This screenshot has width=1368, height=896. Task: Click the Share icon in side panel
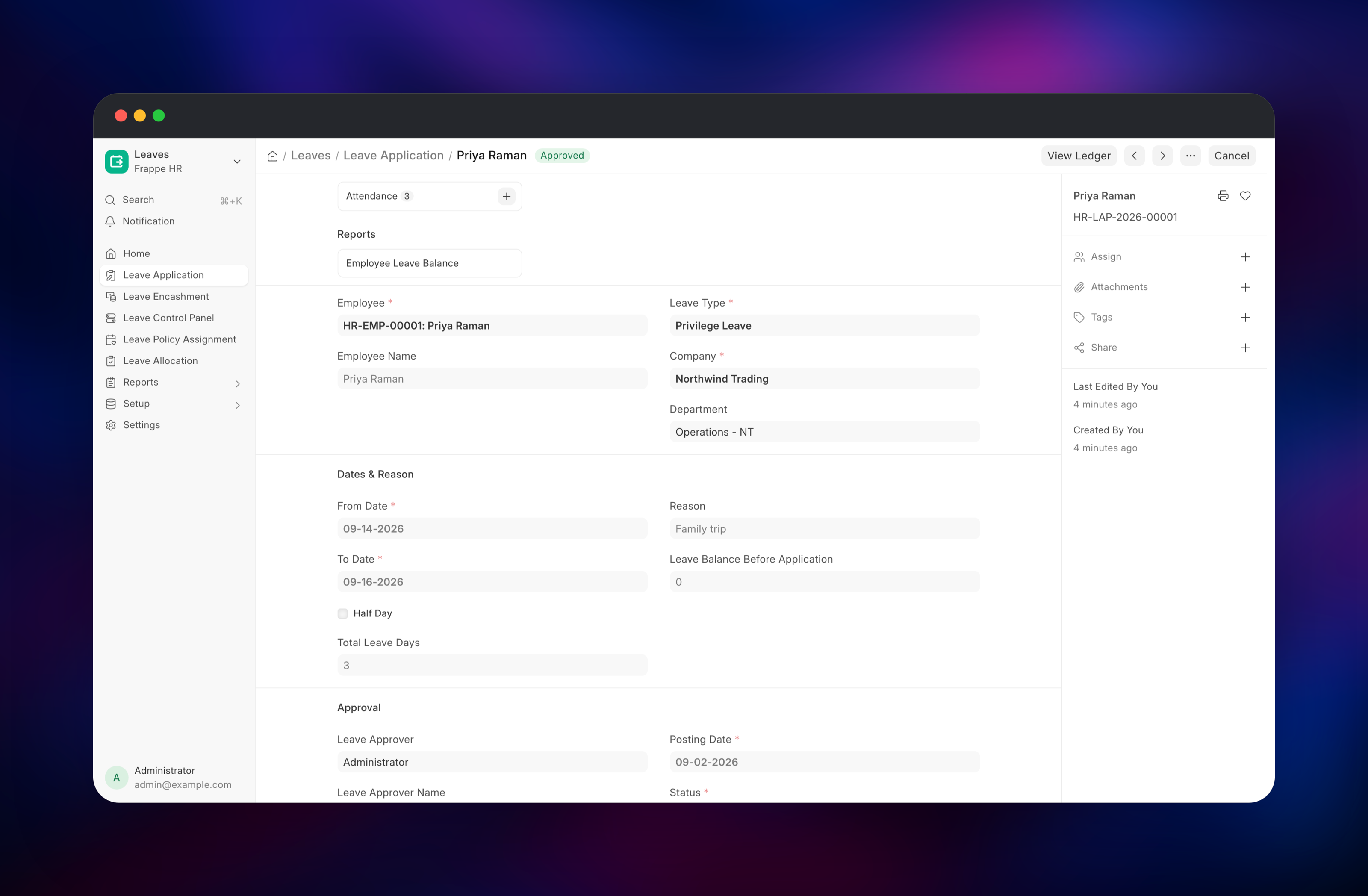pos(1079,348)
